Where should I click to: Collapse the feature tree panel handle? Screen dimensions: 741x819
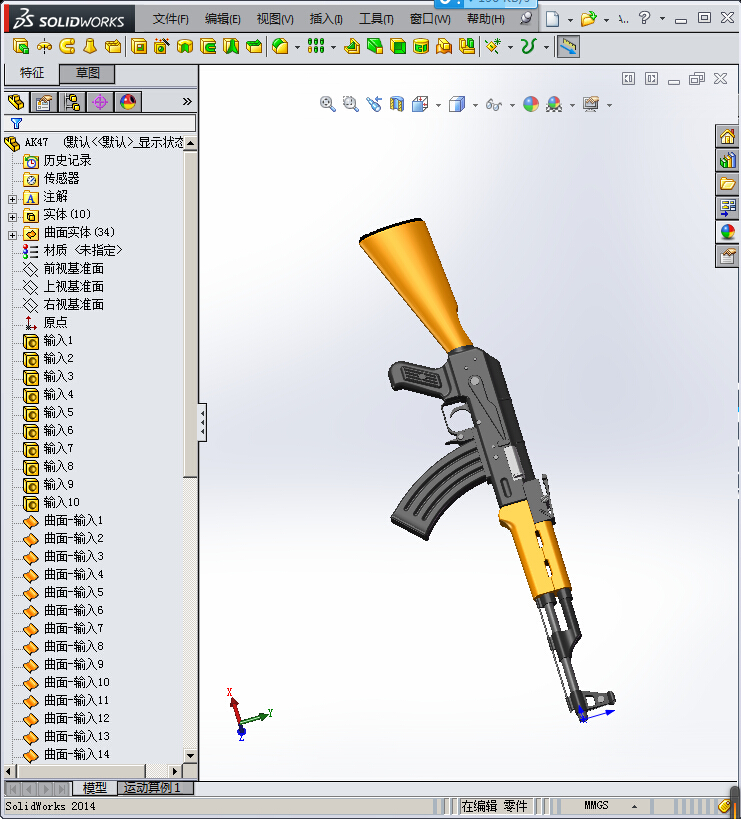pyautogui.click(x=203, y=422)
